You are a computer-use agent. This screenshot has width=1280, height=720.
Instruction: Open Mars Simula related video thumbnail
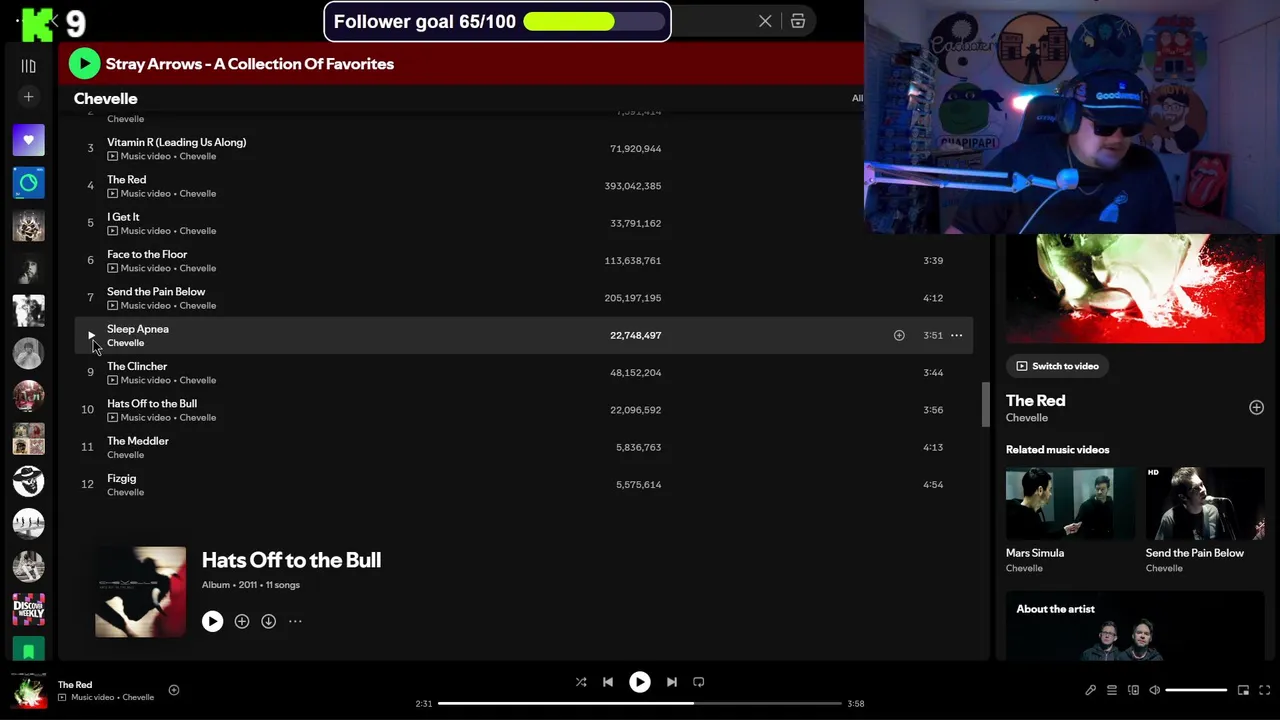coord(1070,504)
